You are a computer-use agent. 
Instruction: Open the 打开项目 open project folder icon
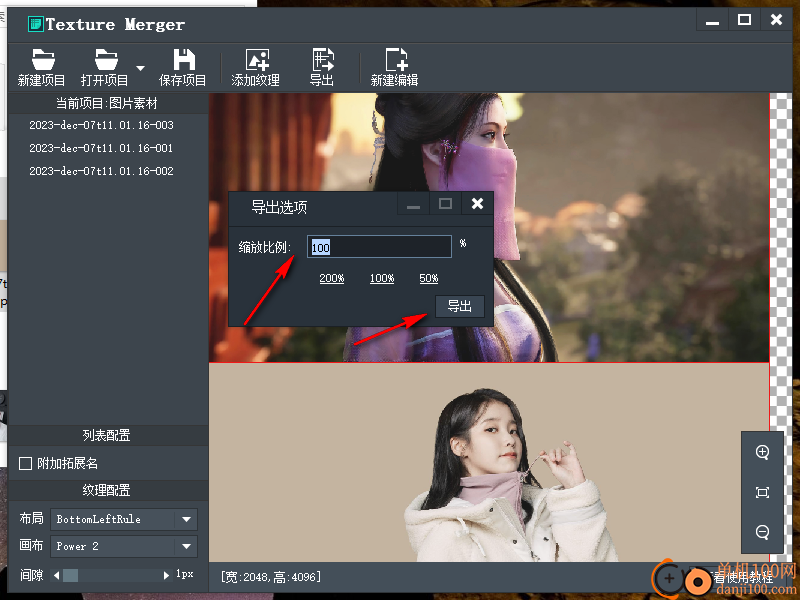tap(106, 60)
